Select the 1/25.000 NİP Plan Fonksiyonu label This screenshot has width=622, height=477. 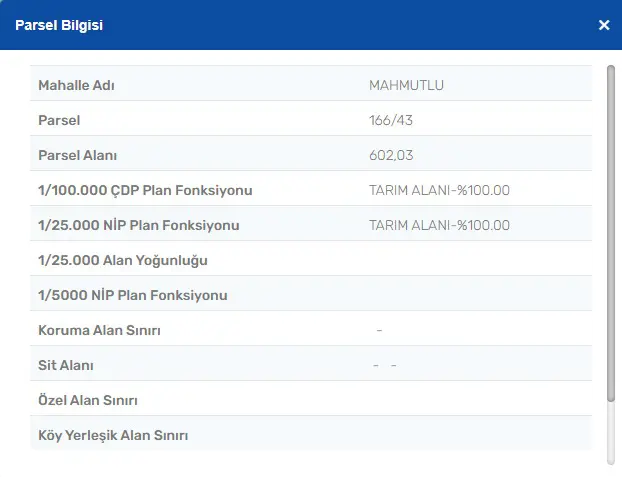point(139,225)
